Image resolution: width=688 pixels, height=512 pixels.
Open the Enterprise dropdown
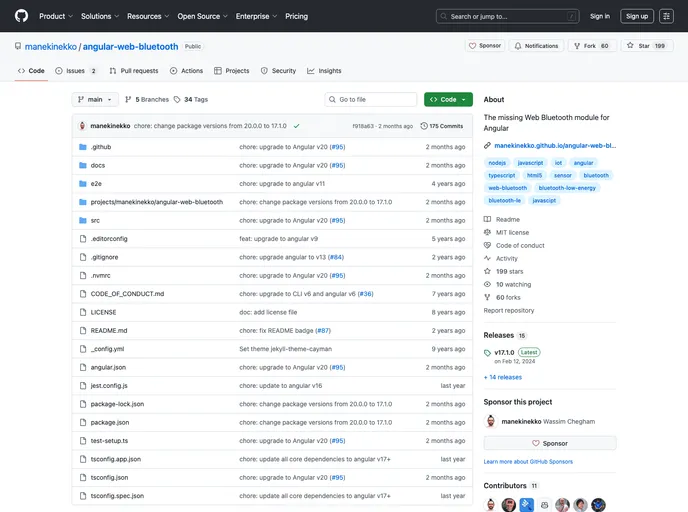256,16
